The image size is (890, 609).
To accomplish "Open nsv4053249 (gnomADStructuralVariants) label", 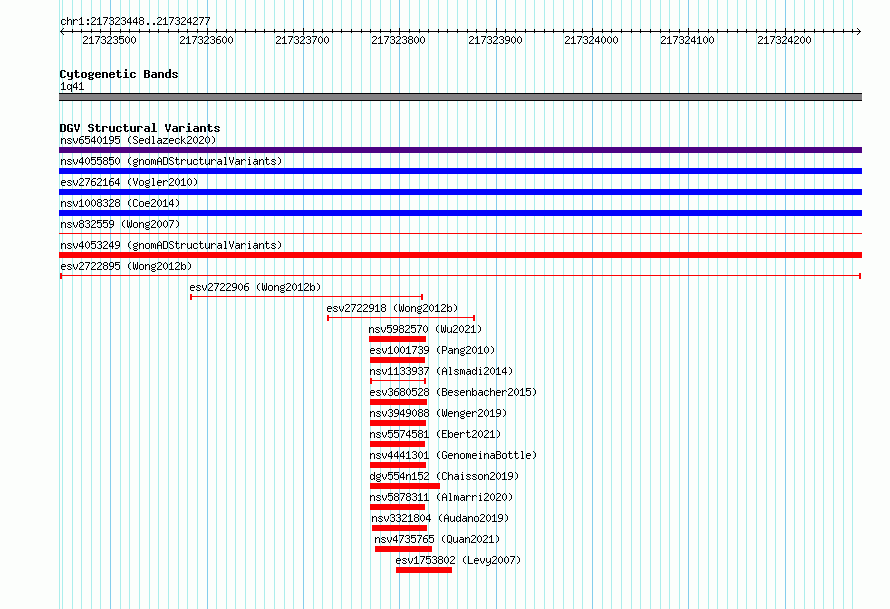I will [x=171, y=245].
